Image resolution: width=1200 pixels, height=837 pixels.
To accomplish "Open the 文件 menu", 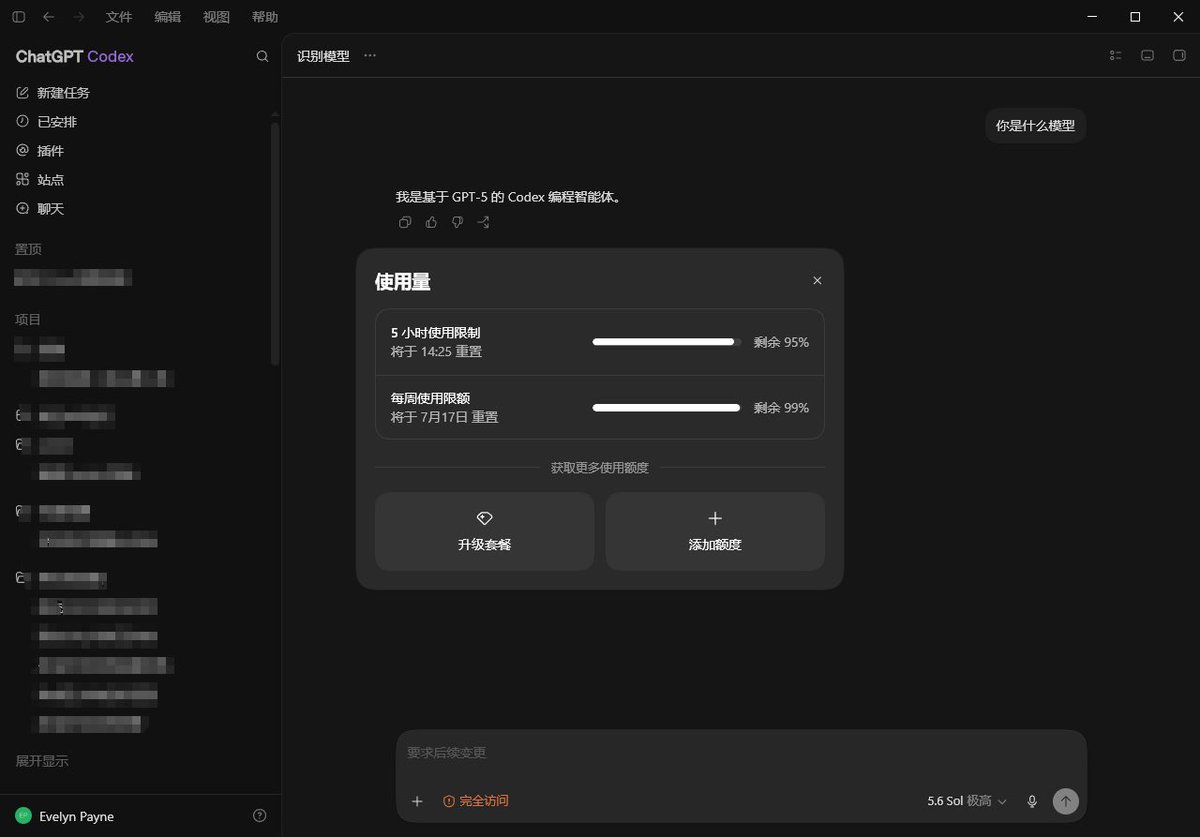I will [x=119, y=17].
